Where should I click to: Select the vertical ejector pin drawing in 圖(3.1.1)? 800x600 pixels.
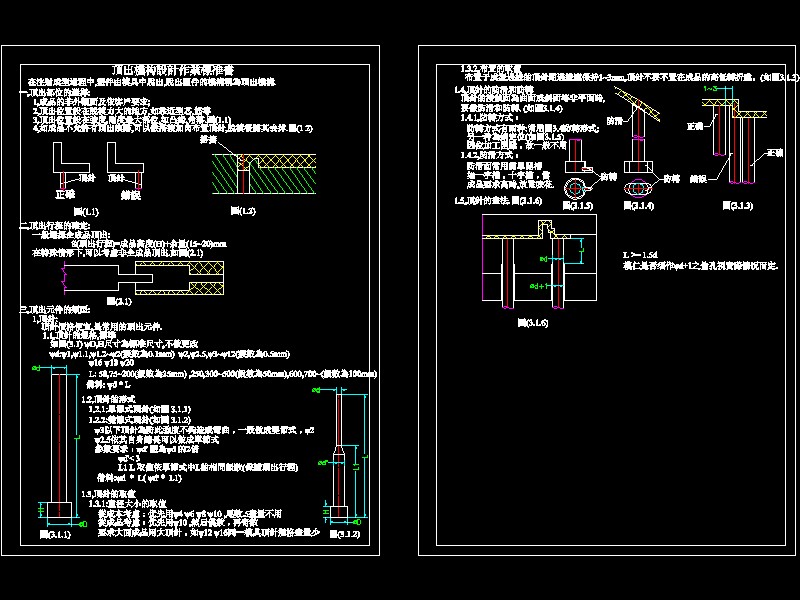coord(60,436)
